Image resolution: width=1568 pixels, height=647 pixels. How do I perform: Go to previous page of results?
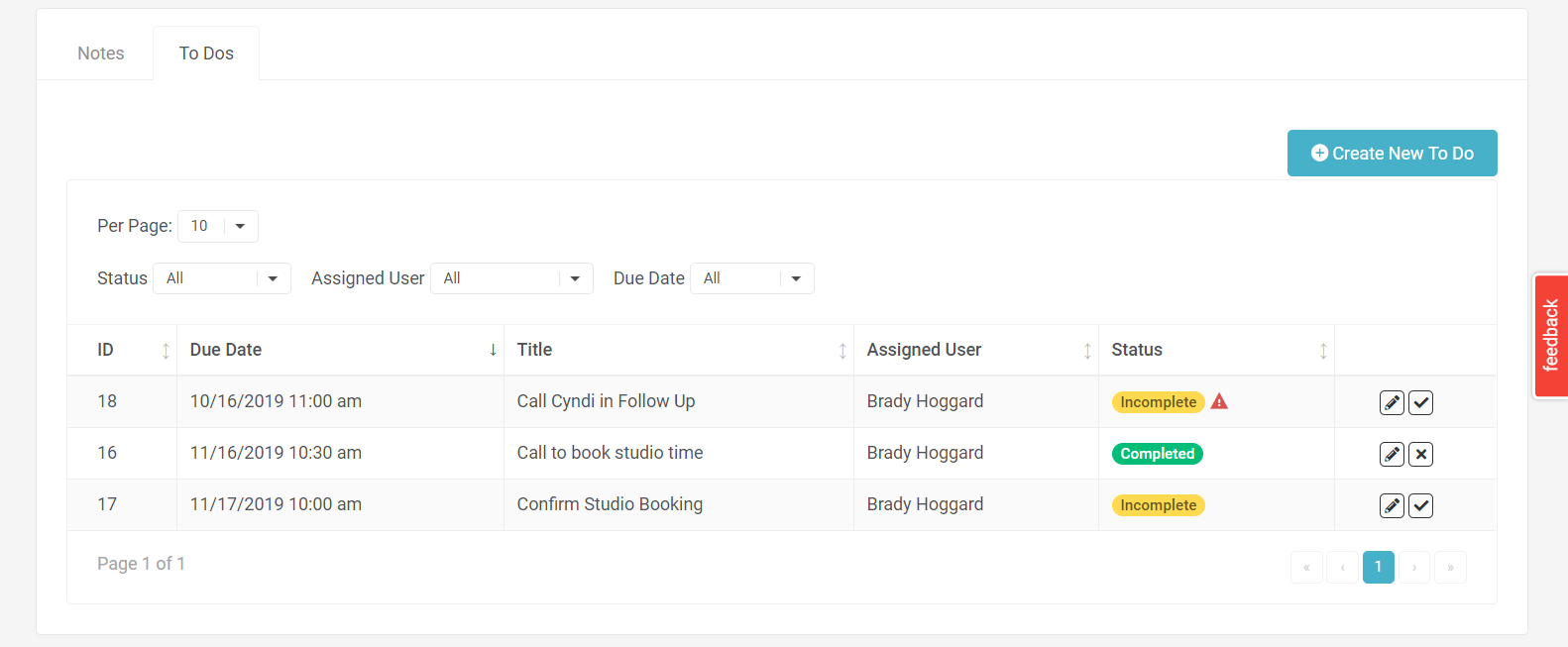(1342, 567)
